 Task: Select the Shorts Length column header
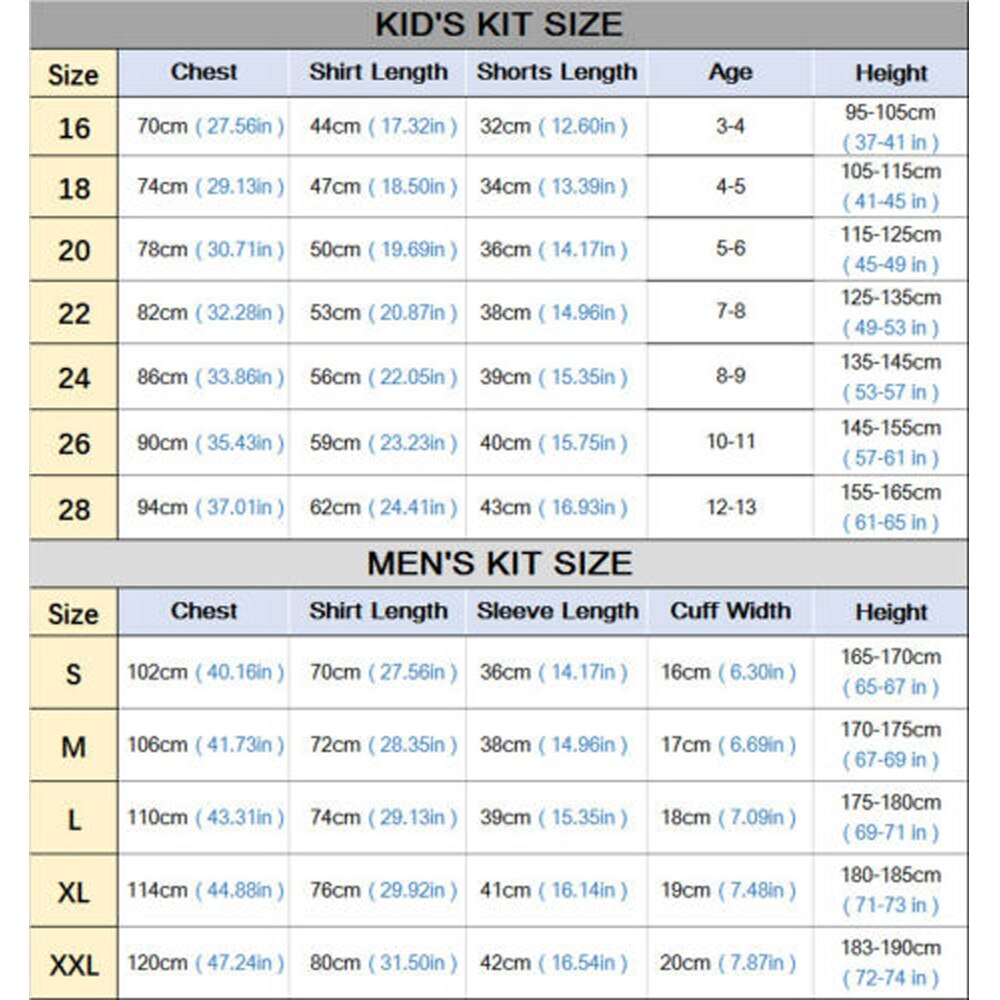tap(556, 72)
